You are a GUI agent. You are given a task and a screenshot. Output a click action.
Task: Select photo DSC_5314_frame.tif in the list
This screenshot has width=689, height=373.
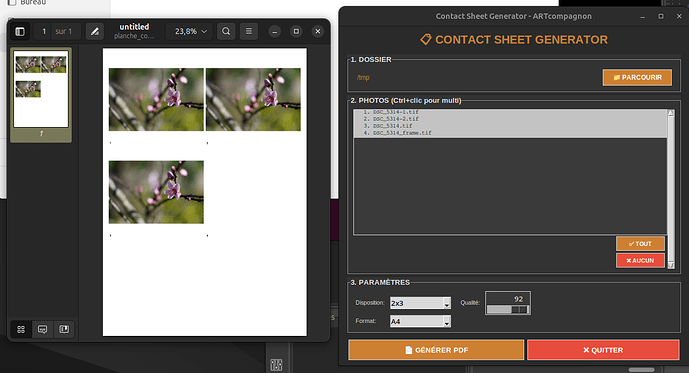(510, 133)
